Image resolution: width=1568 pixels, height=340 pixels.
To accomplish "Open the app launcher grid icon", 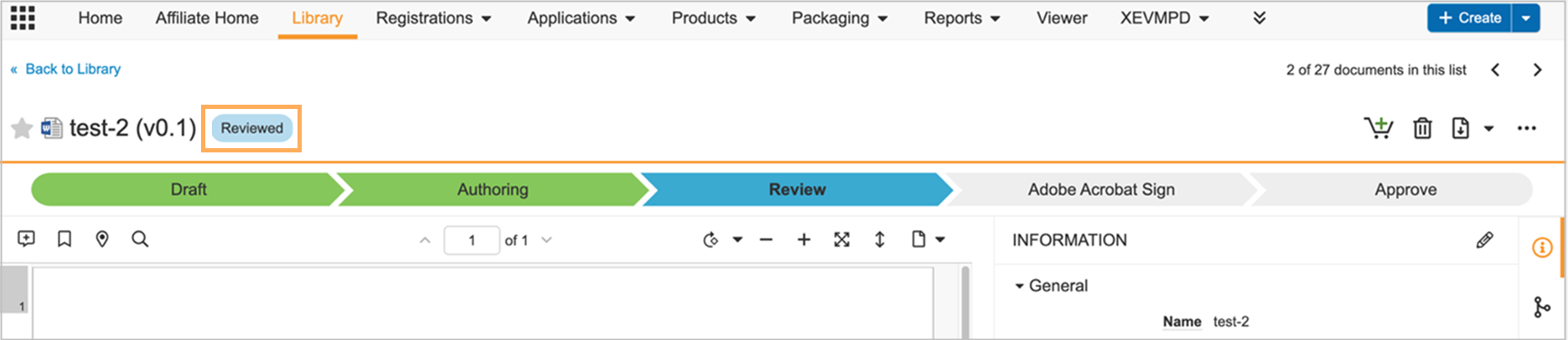I will [x=23, y=18].
